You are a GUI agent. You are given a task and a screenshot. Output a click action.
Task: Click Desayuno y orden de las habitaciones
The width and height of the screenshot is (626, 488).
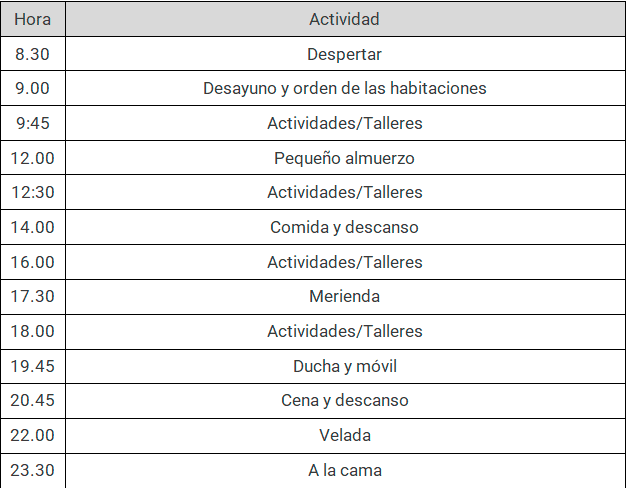tap(345, 88)
